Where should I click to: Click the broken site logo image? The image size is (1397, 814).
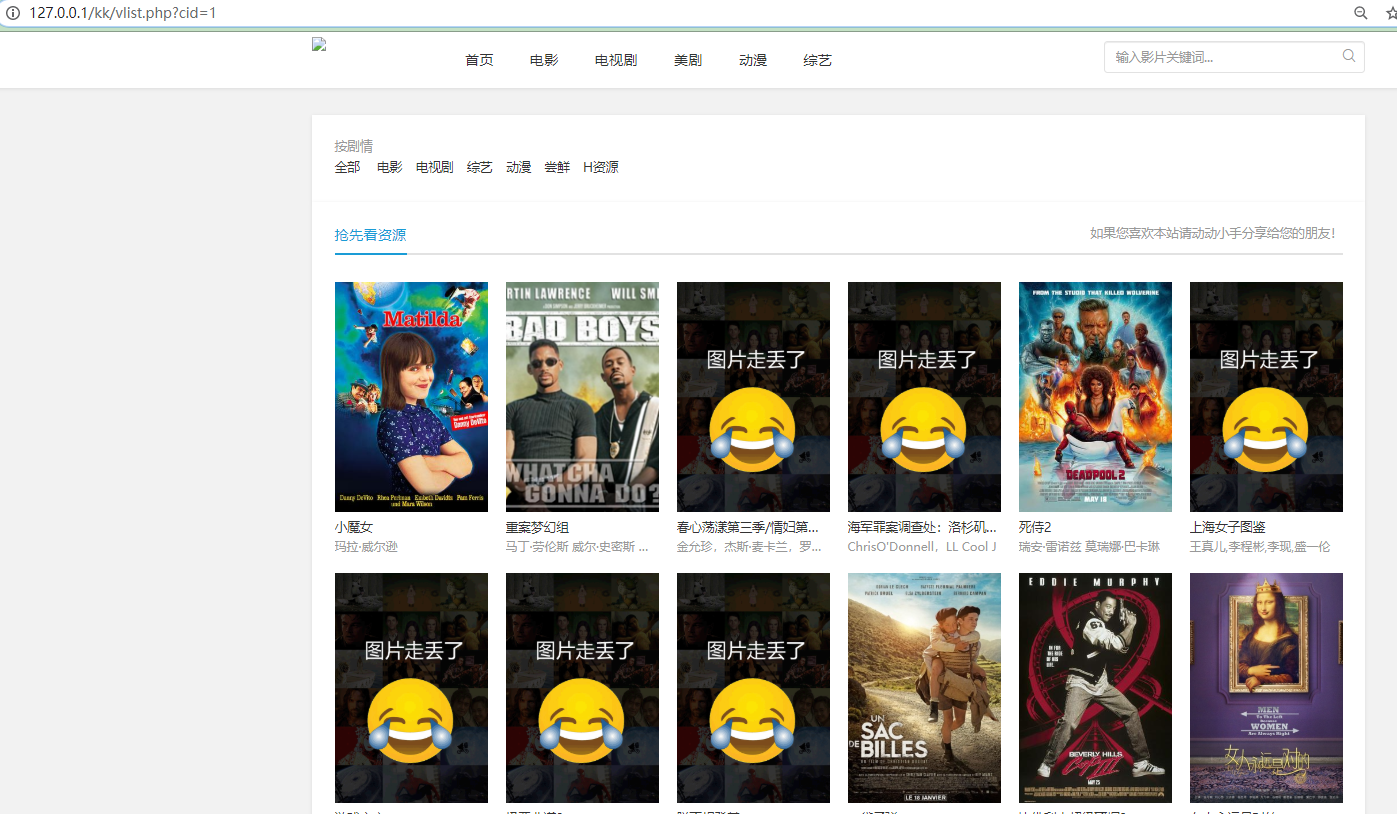point(320,44)
